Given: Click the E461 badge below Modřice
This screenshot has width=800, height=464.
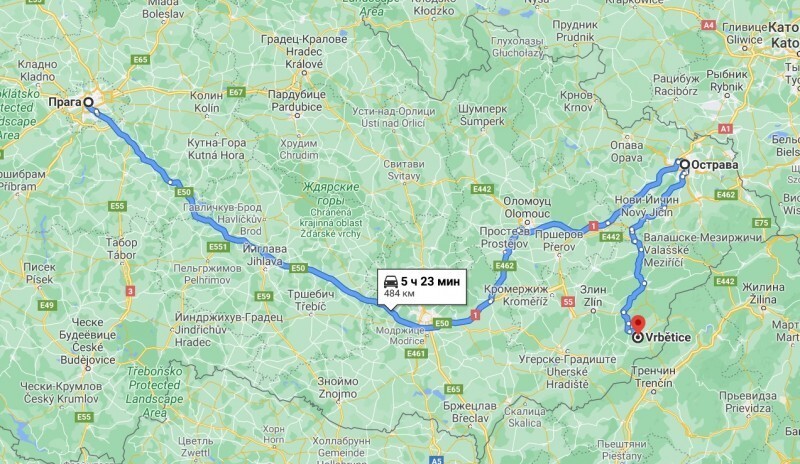Looking at the screenshot, I should (416, 353).
